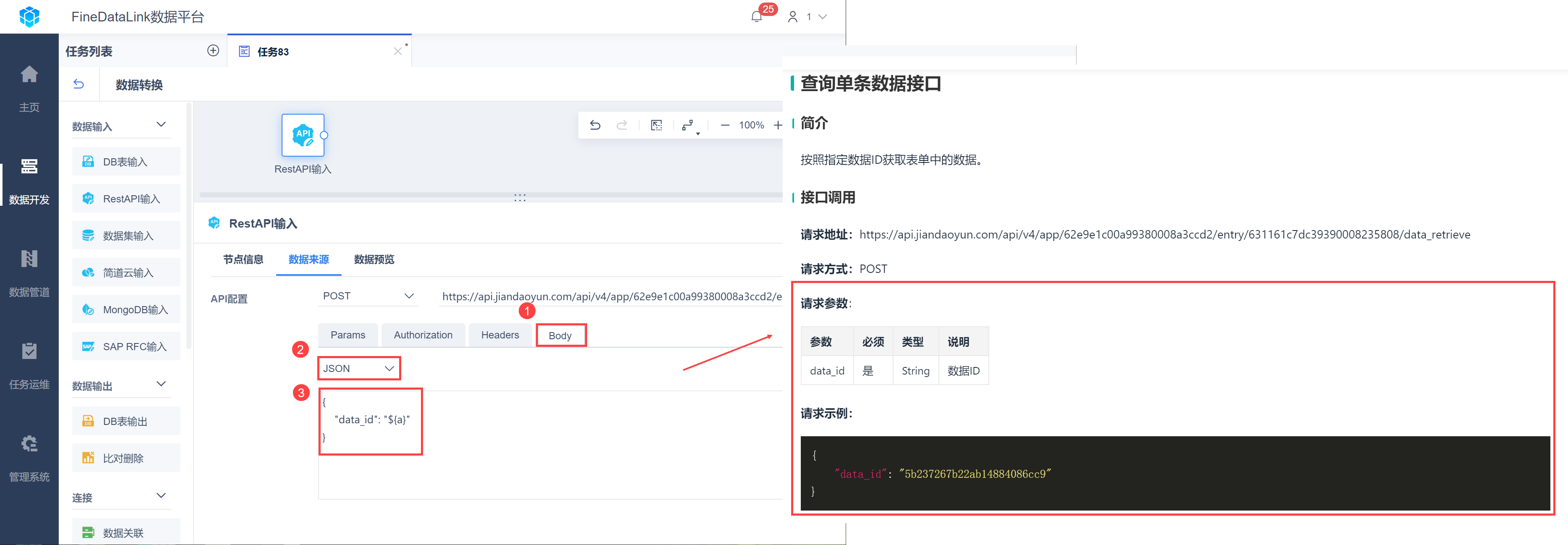Zoom out with the minus button

pyautogui.click(x=724, y=126)
